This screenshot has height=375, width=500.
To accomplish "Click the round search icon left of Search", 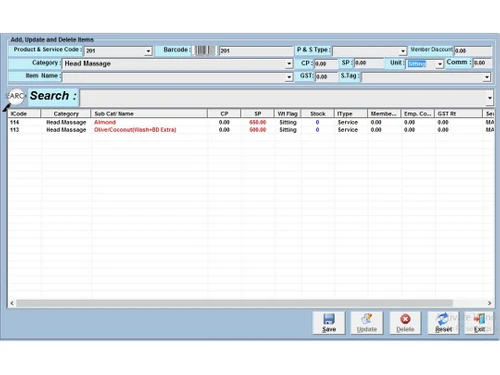I will point(16,96).
